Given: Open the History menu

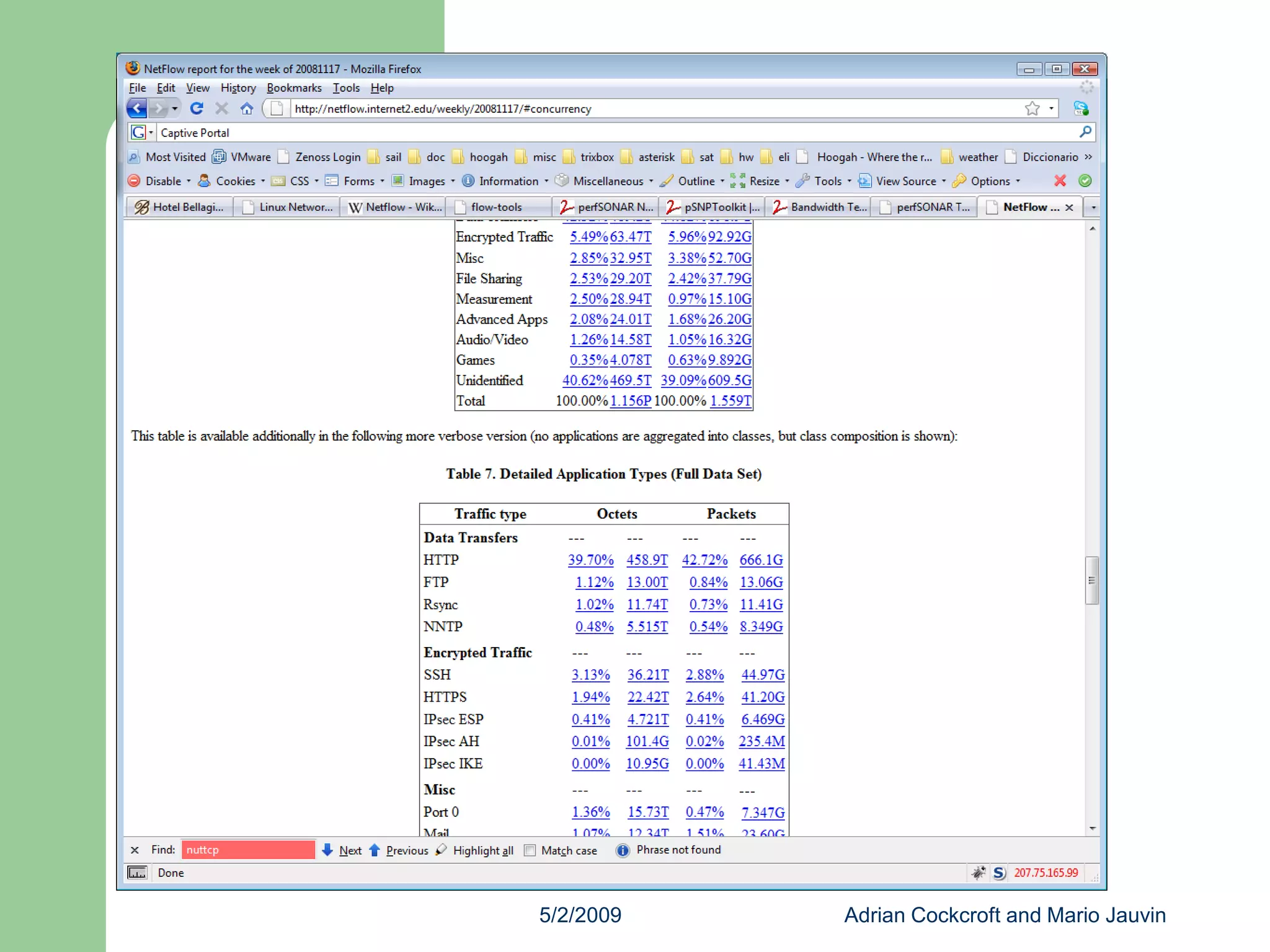Looking at the screenshot, I should pos(238,87).
